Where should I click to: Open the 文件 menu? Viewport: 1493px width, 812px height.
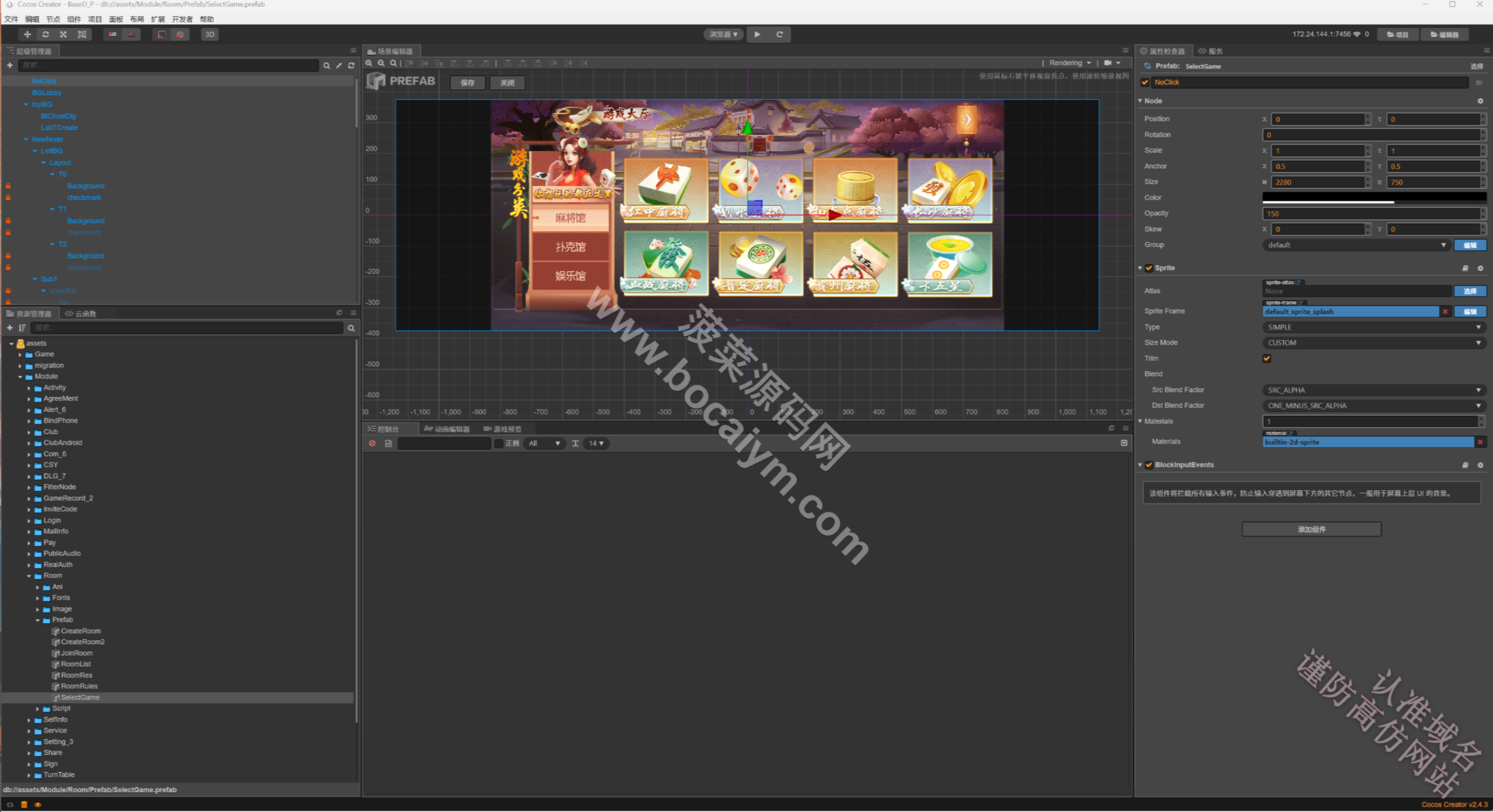coord(11,19)
